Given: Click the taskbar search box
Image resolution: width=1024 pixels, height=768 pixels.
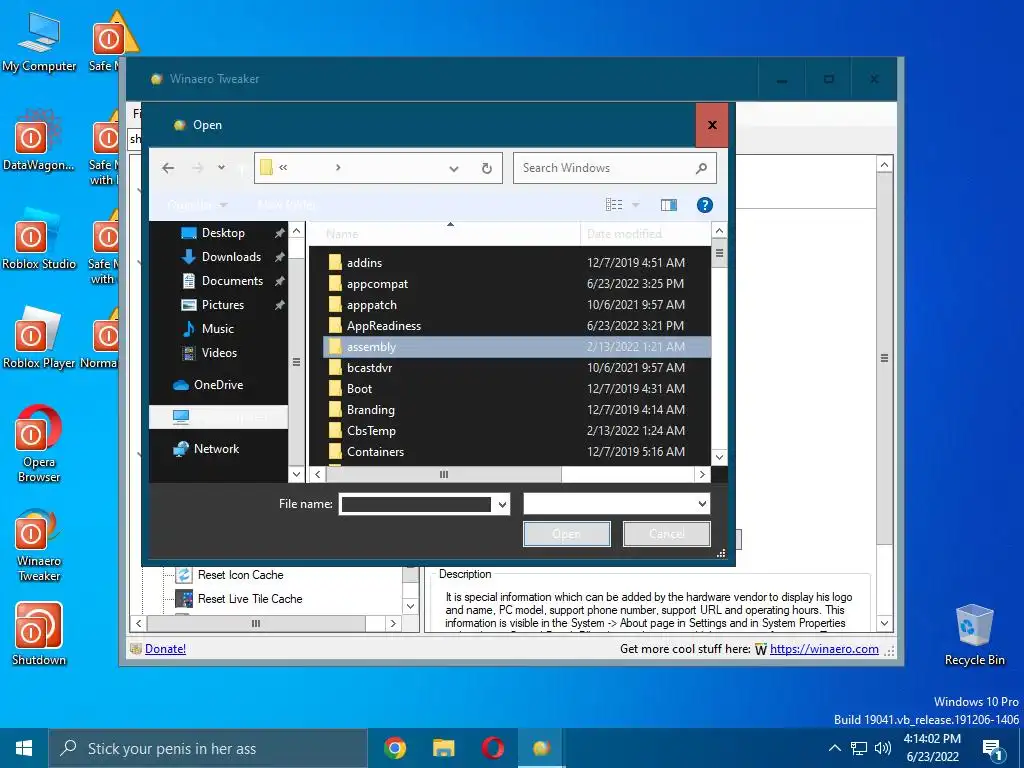Looking at the screenshot, I should pyautogui.click(x=208, y=748).
